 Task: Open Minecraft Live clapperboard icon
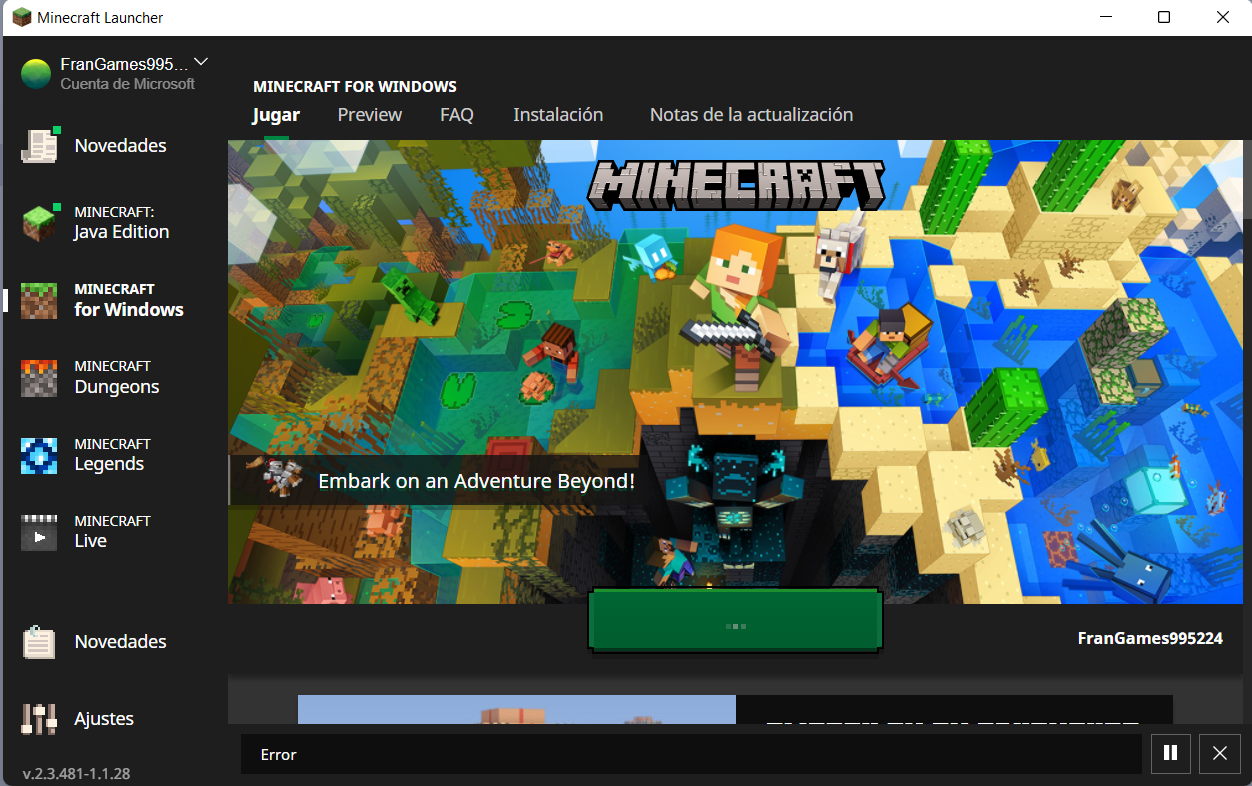pos(40,532)
